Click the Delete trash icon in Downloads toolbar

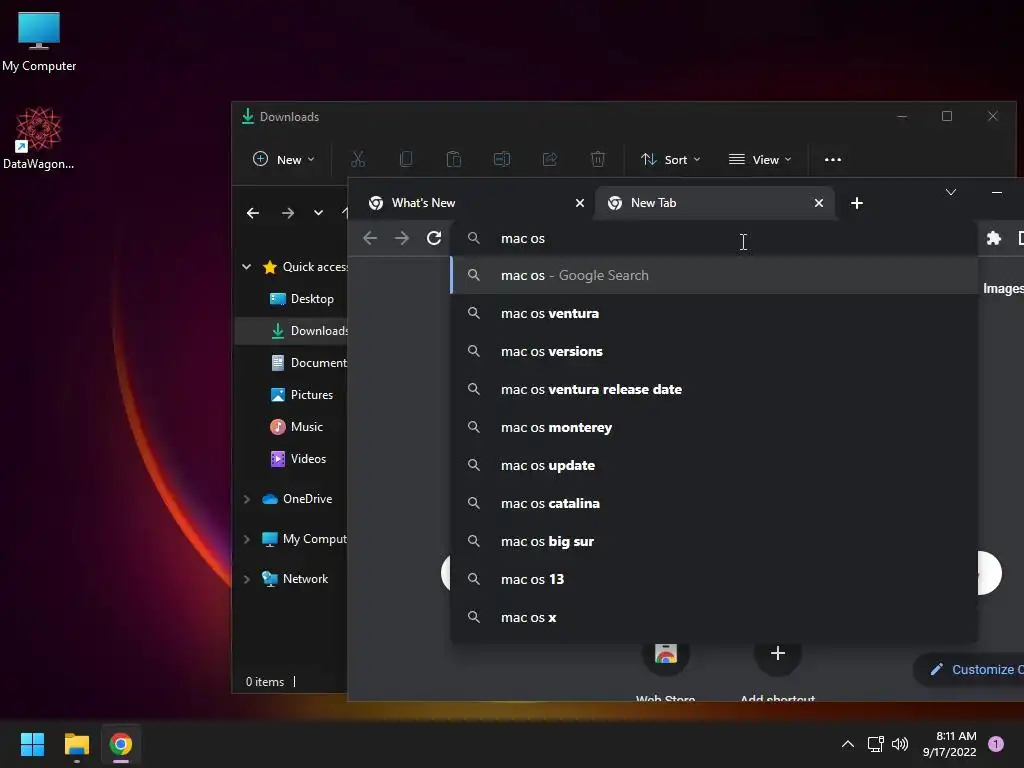[x=598, y=159]
